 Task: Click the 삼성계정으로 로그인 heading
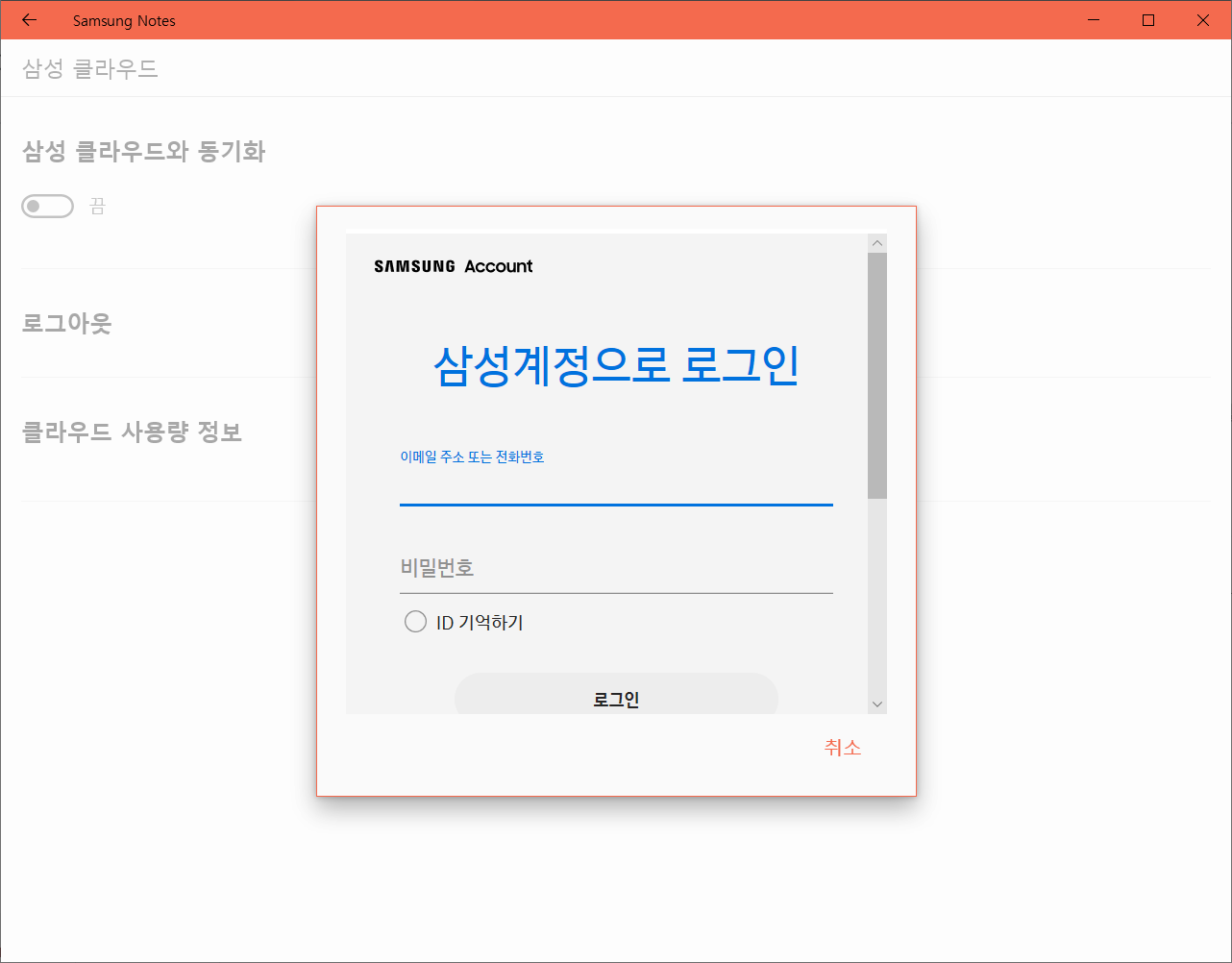(616, 365)
